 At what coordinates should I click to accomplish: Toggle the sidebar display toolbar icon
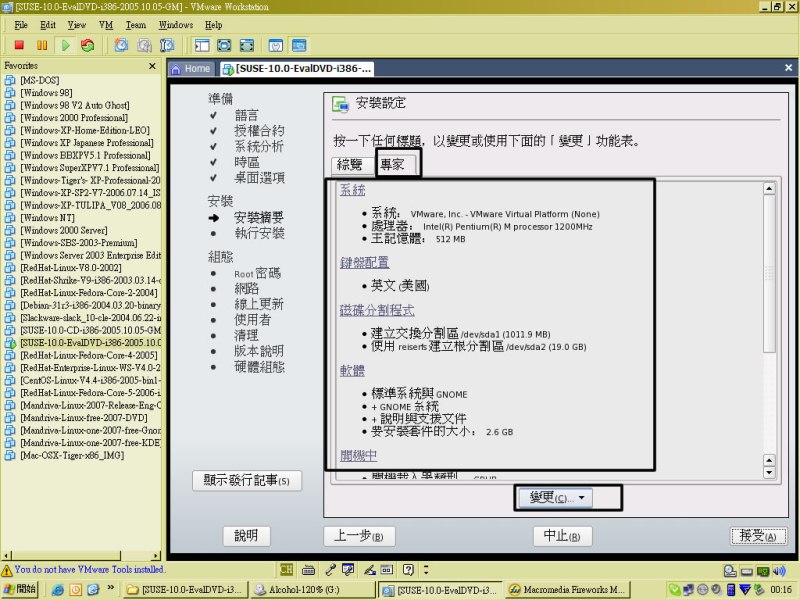pyautogui.click(x=202, y=45)
